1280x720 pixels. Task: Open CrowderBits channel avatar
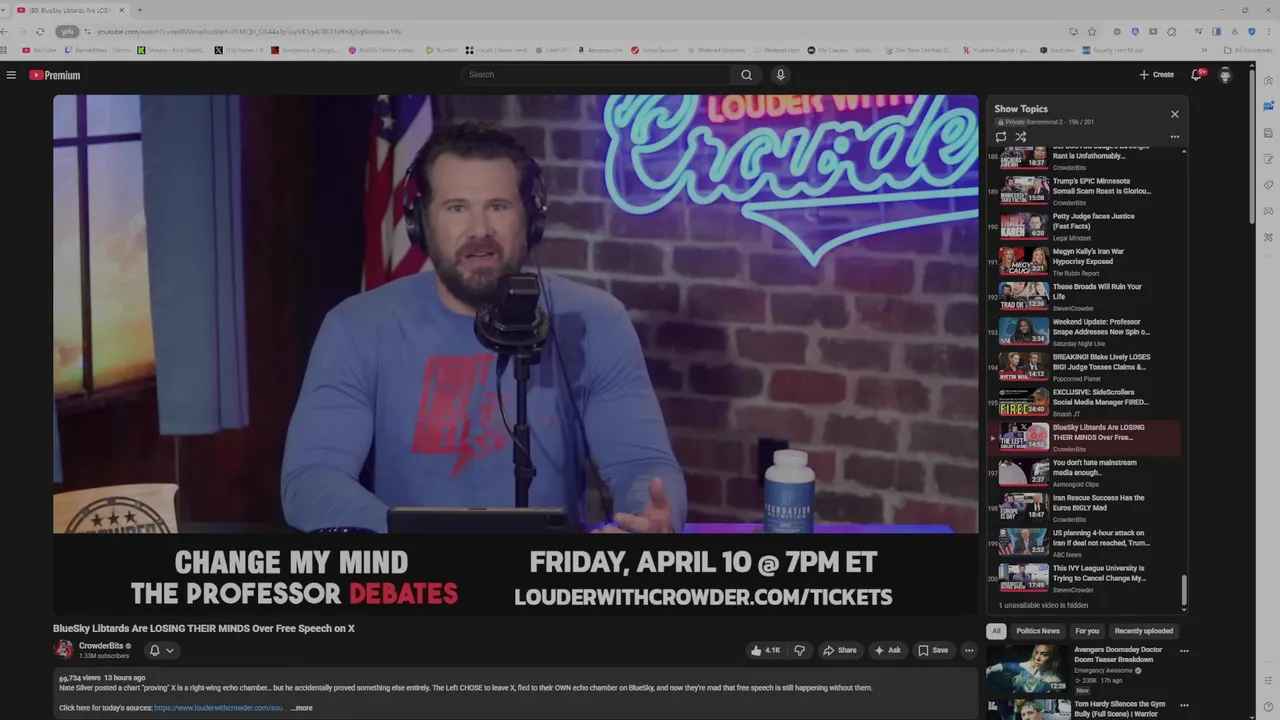[x=64, y=650]
